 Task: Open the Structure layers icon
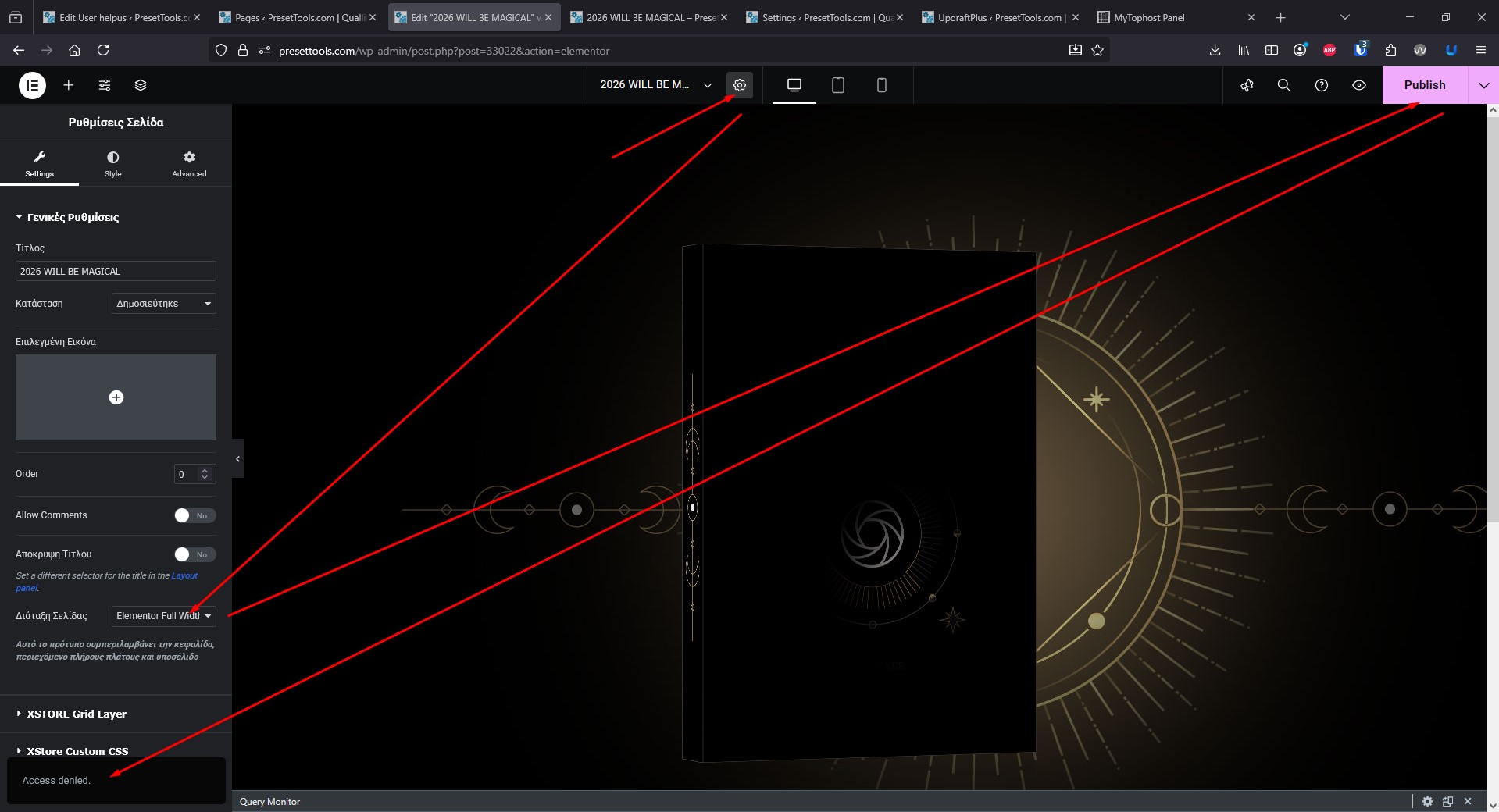[x=141, y=85]
